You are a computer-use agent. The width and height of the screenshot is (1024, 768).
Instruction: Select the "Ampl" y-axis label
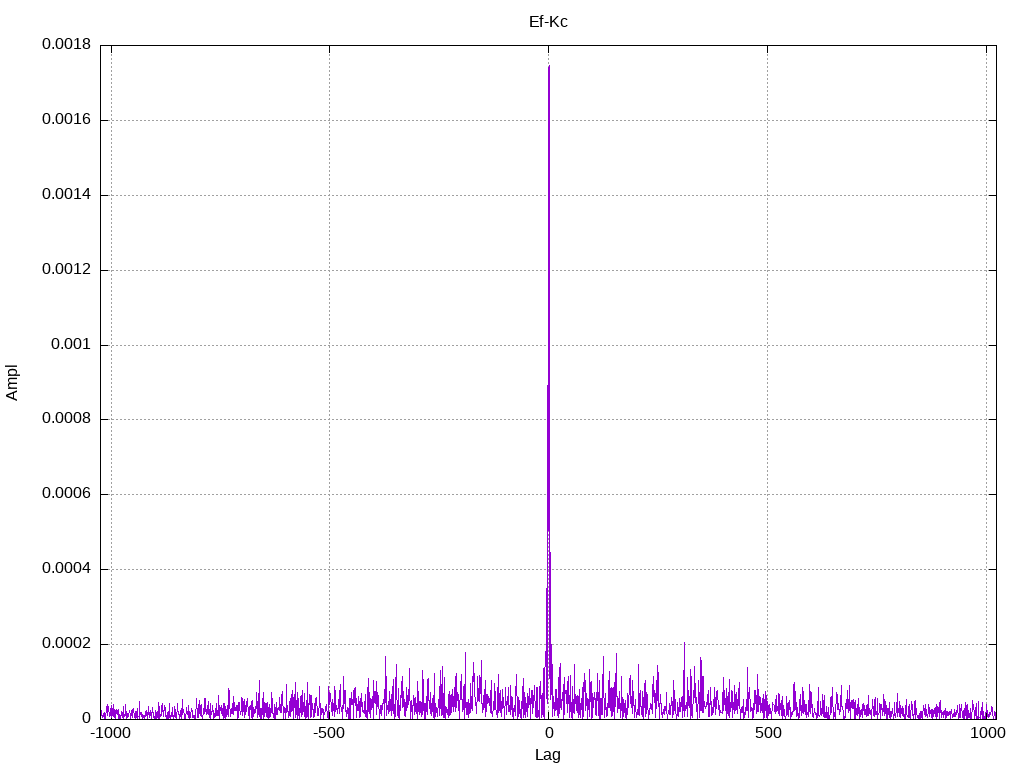click(x=12, y=383)
